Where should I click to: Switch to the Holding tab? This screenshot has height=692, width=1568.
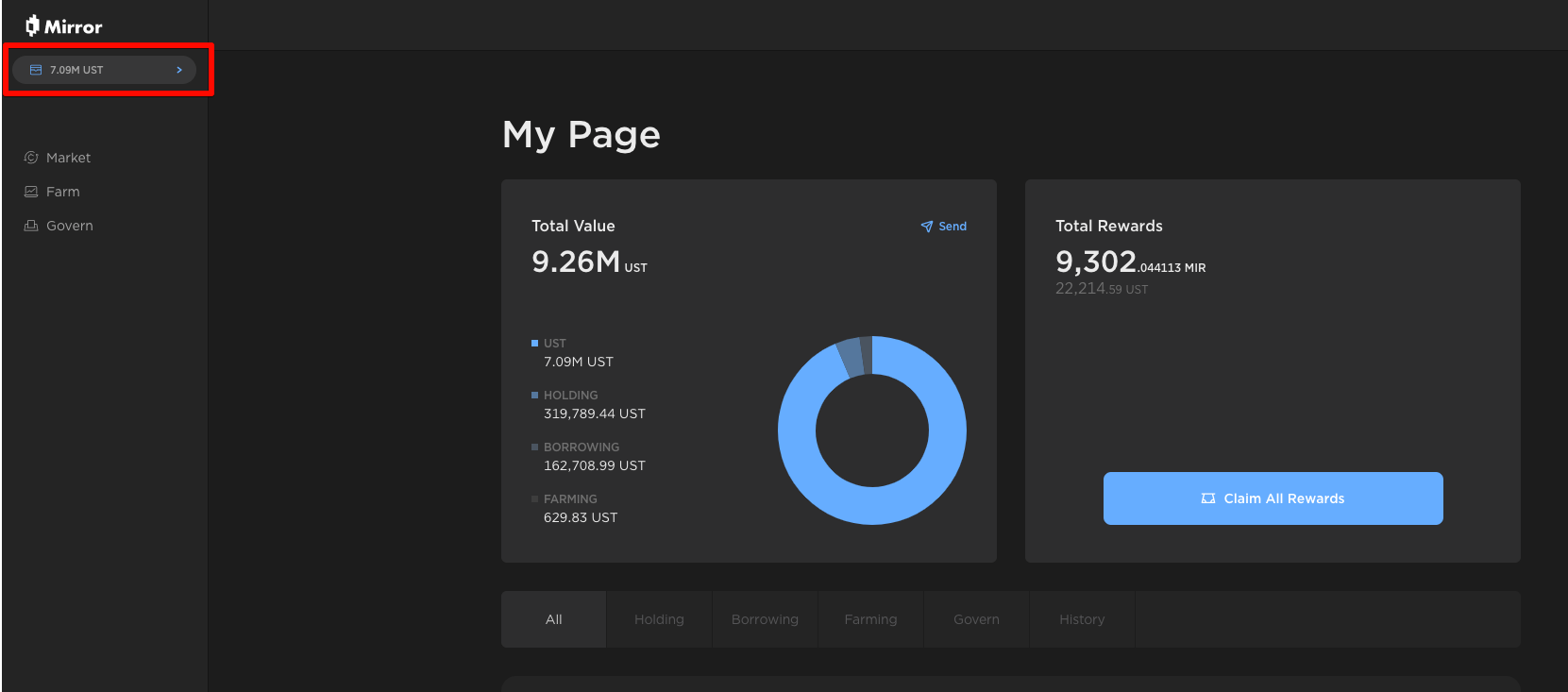[659, 619]
